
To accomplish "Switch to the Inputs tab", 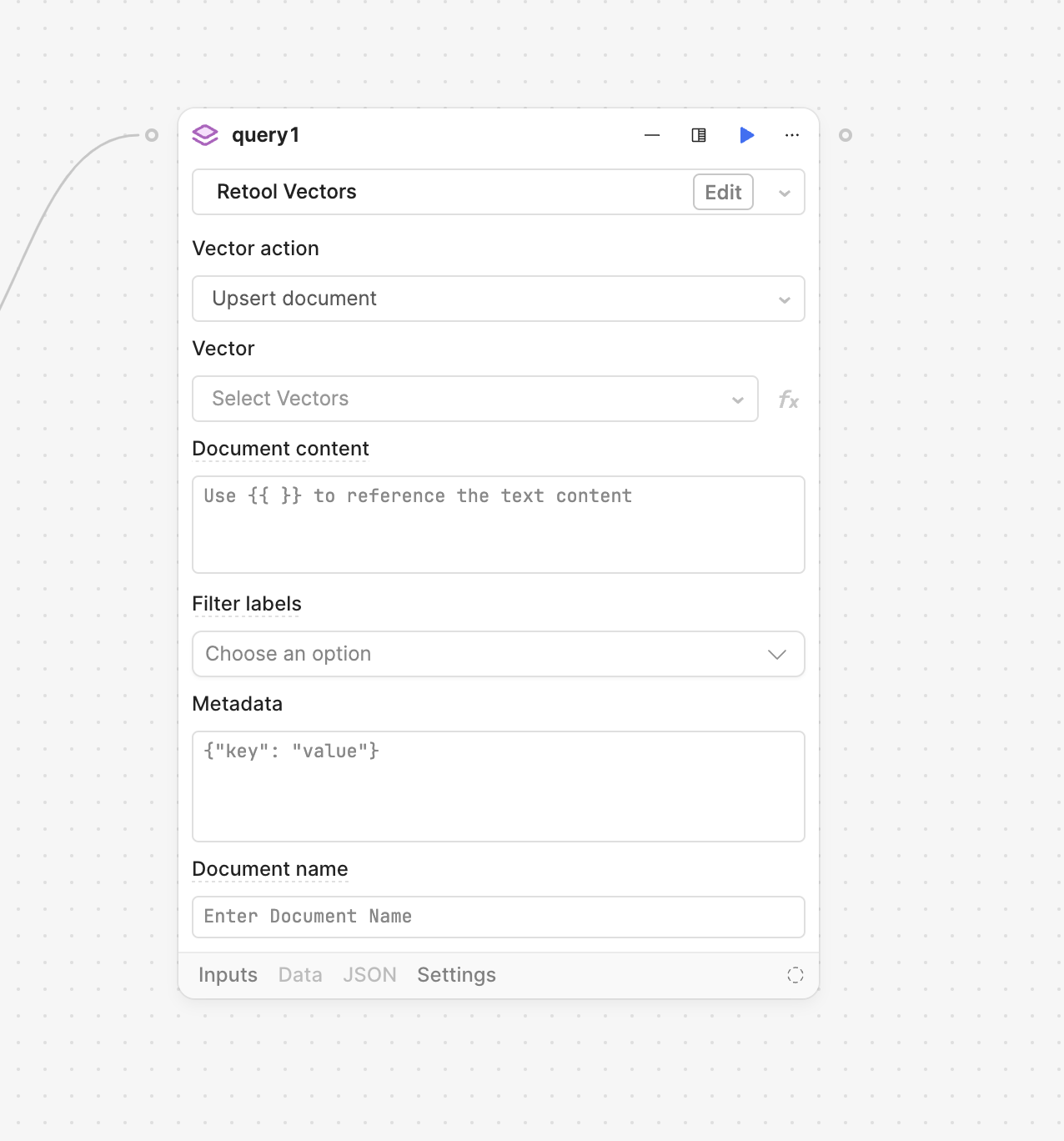I will (x=228, y=975).
